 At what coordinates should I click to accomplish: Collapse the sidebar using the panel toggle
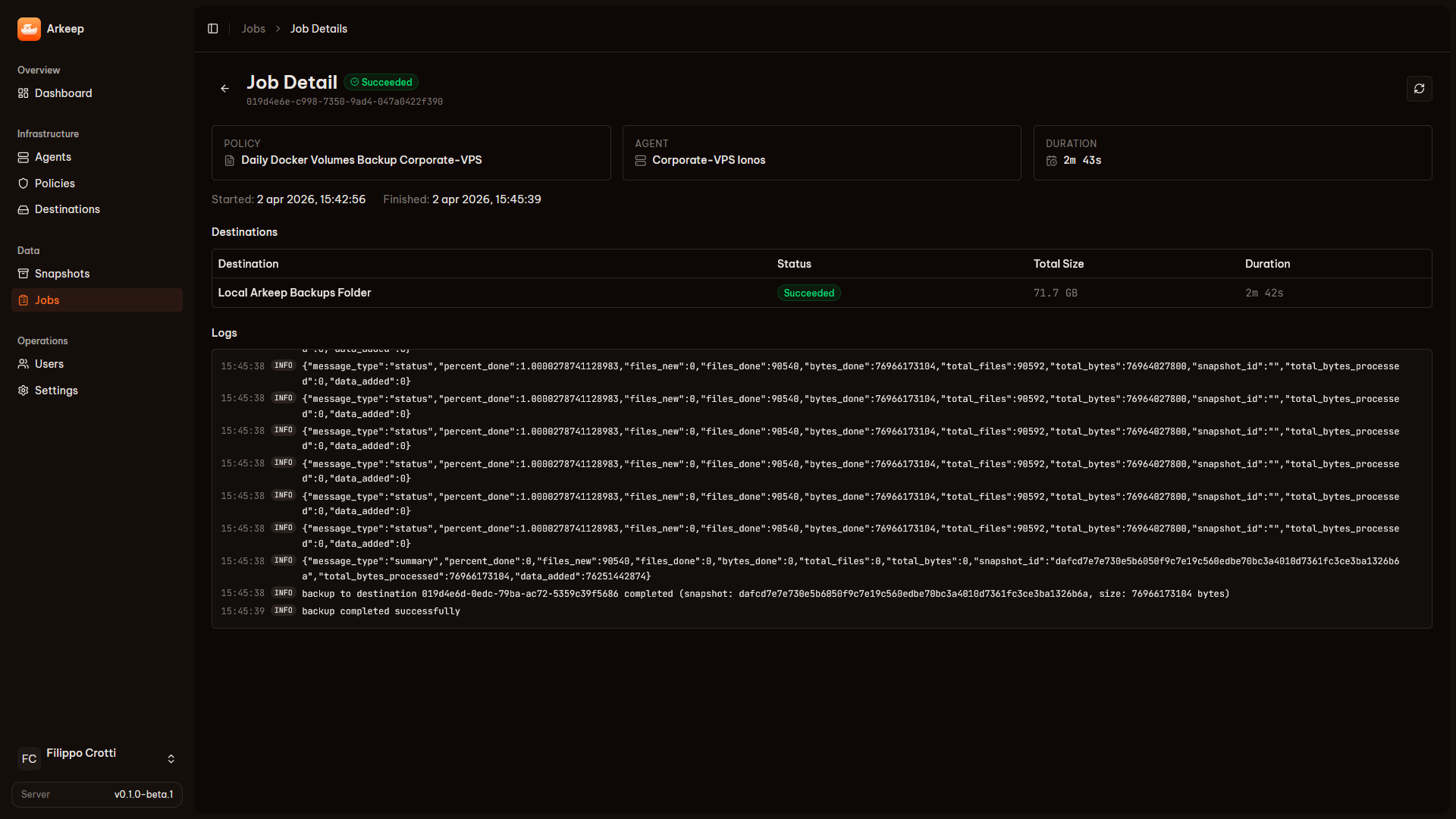pyautogui.click(x=212, y=28)
